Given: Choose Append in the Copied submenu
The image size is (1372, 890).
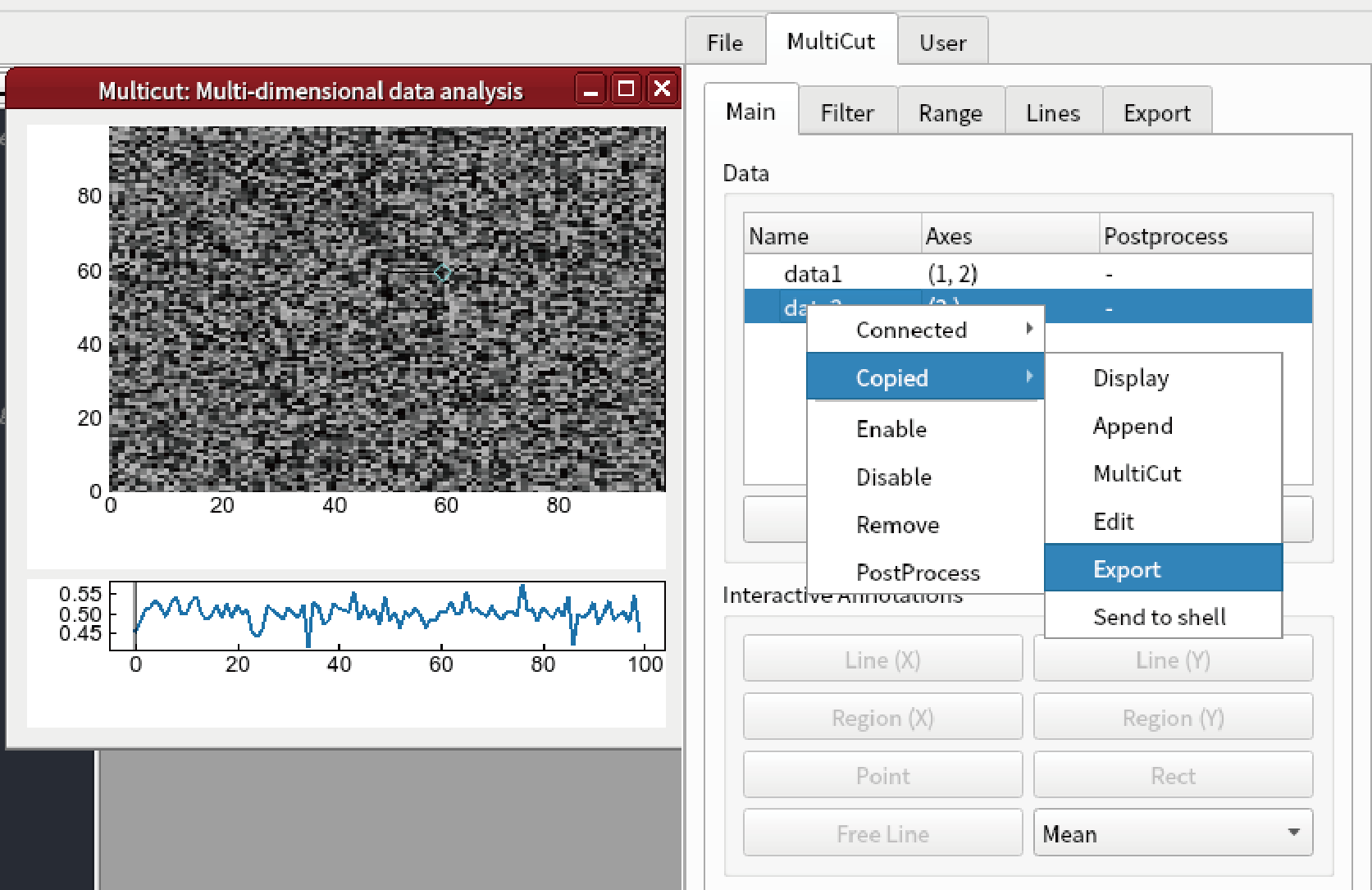Looking at the screenshot, I should coord(1163,426).
